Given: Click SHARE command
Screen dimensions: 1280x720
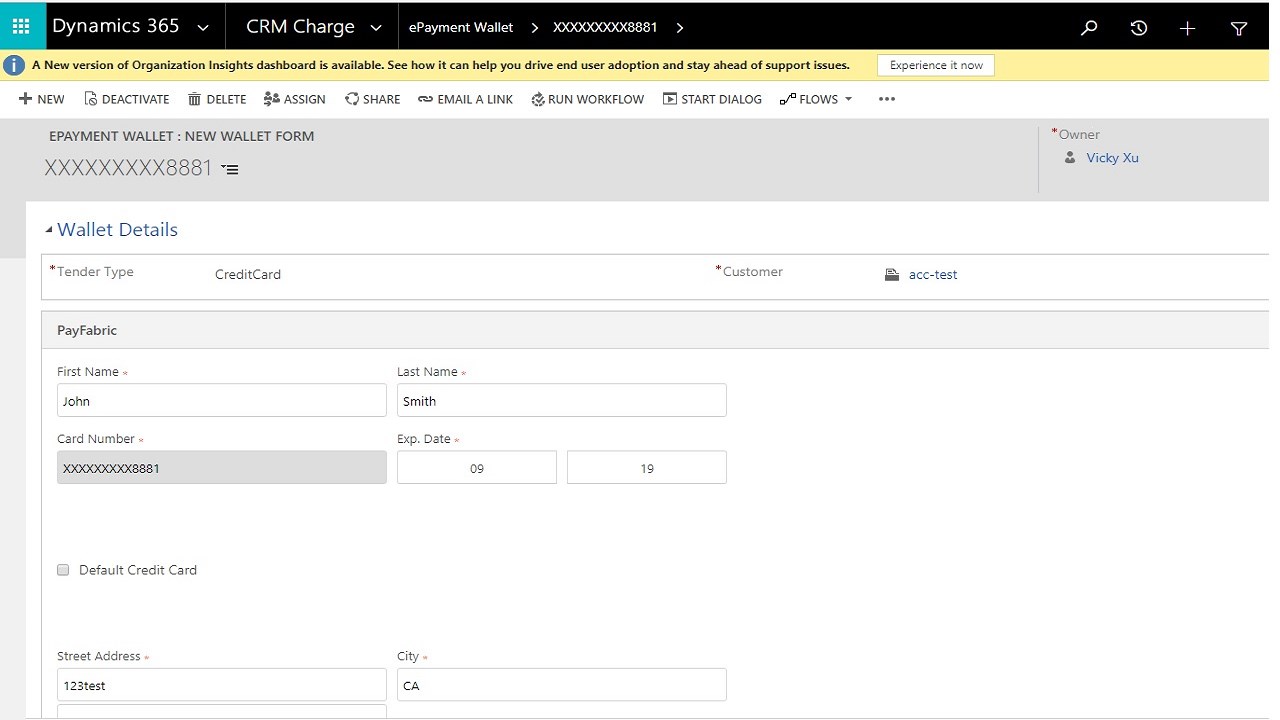Looking at the screenshot, I should (x=372, y=99).
